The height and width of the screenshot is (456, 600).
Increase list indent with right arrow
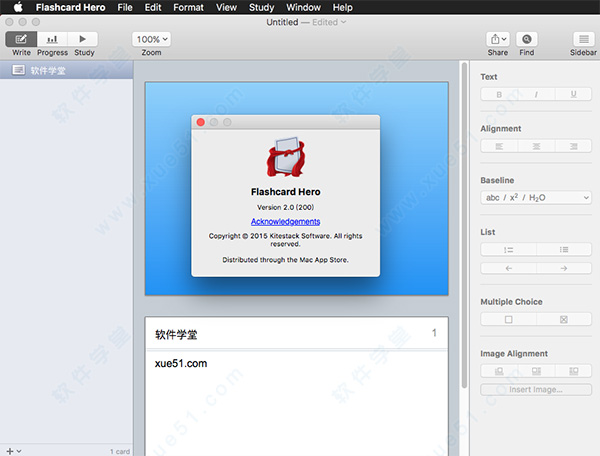(564, 268)
